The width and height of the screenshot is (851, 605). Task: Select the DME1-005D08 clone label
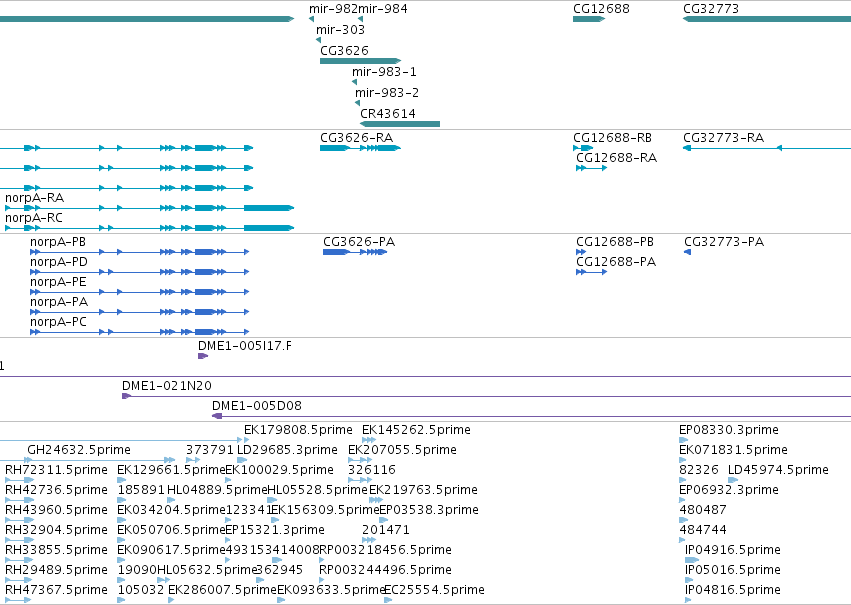(x=257, y=406)
